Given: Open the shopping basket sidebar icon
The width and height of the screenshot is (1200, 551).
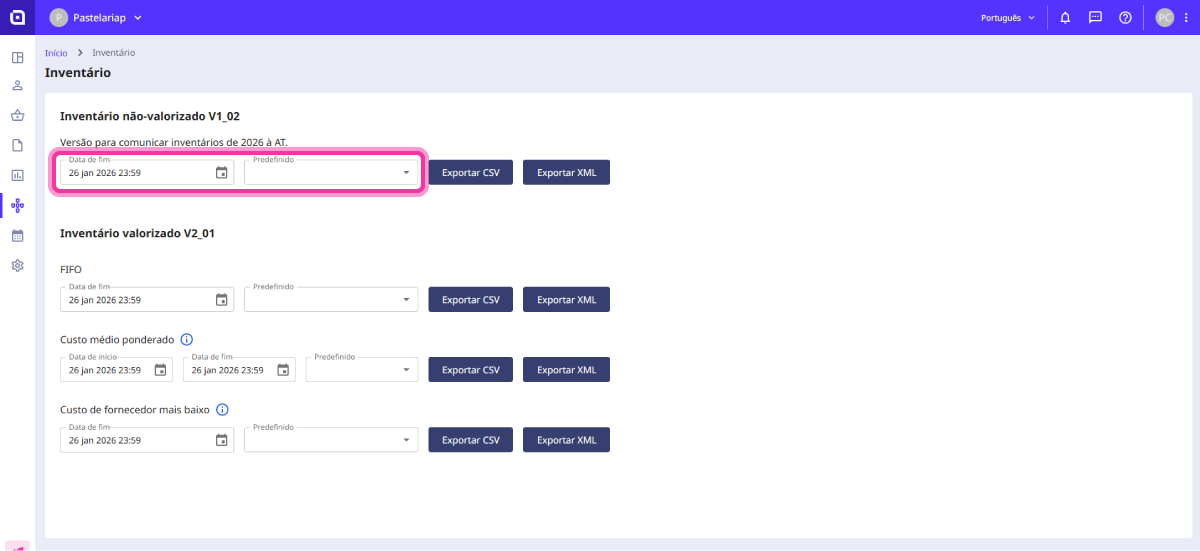Looking at the screenshot, I should coord(17,115).
